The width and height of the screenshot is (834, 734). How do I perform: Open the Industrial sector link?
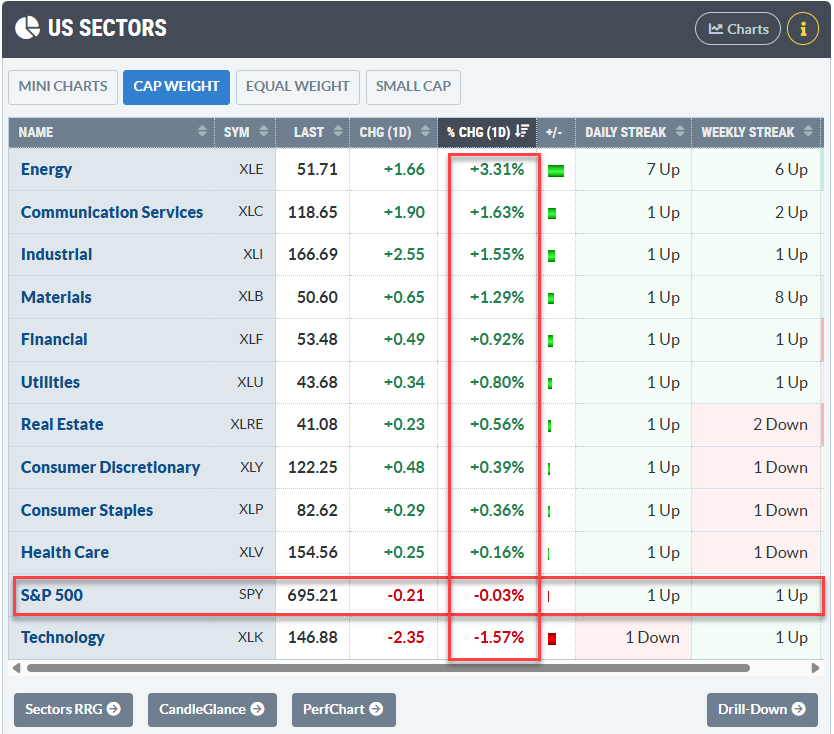pos(56,254)
